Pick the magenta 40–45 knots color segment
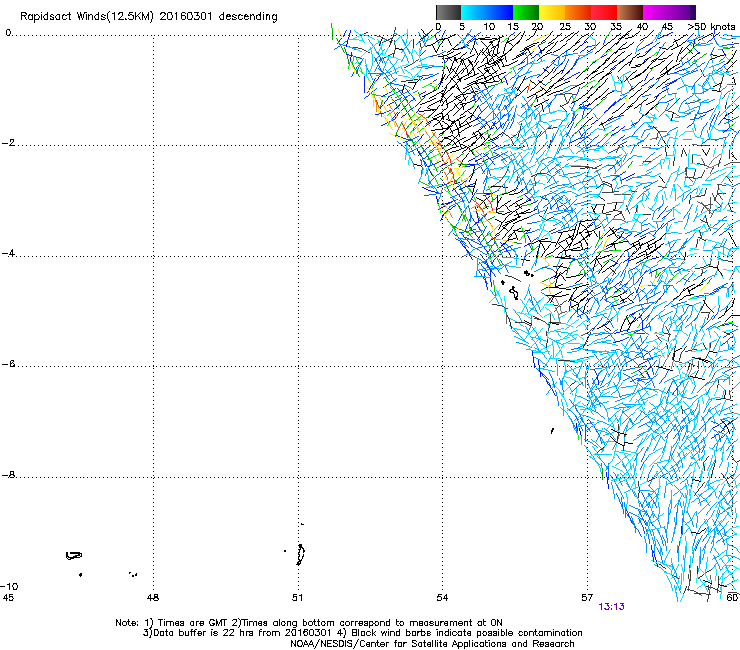740x650 pixels. 656,12
